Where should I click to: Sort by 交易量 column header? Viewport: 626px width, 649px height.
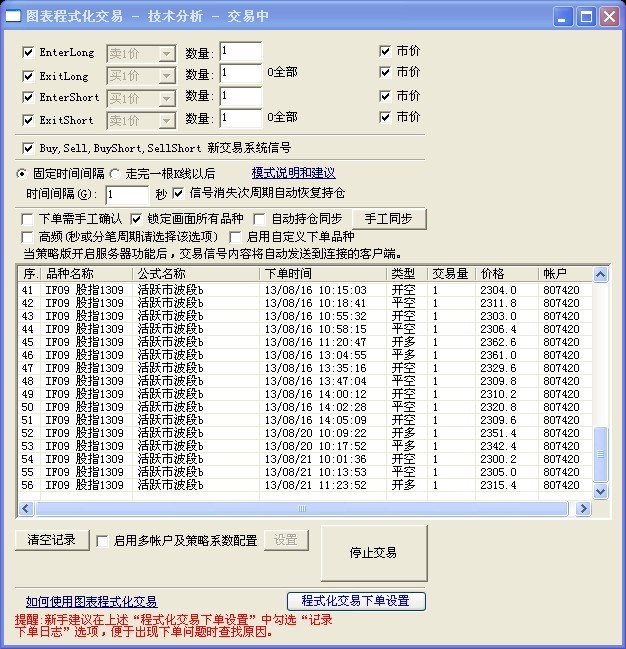tap(451, 274)
